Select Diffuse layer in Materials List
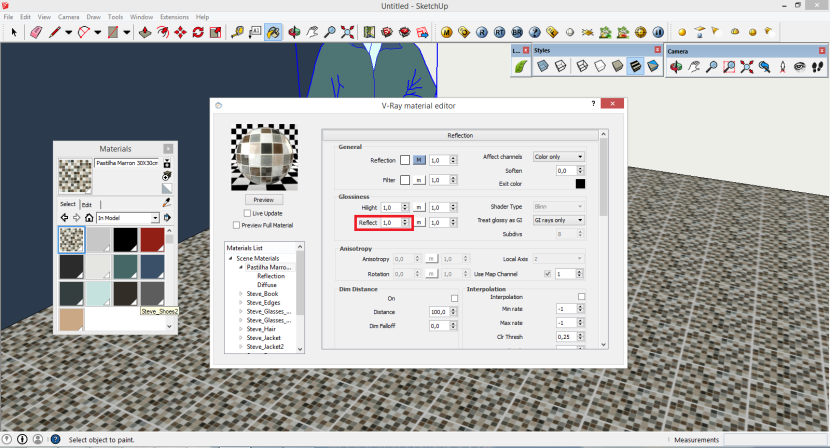This screenshot has height=448, width=830. (267, 284)
